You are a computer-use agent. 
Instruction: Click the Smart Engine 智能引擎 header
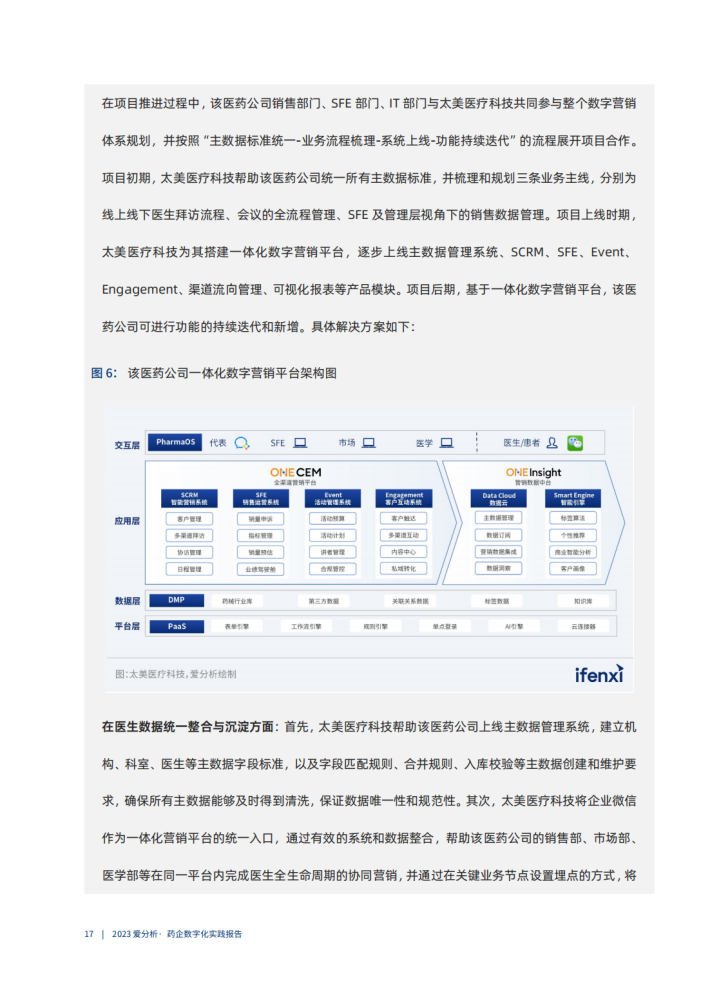tap(574, 499)
